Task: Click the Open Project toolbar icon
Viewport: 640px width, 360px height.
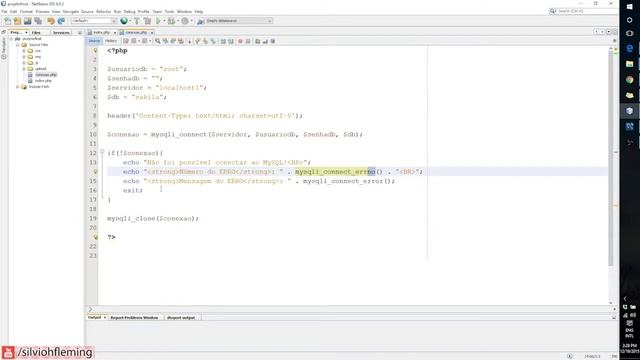Action: click(28, 21)
